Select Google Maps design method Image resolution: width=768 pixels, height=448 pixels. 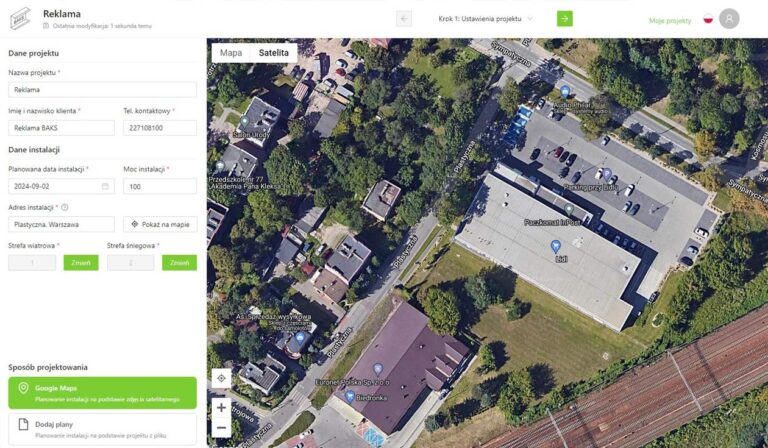click(x=102, y=393)
